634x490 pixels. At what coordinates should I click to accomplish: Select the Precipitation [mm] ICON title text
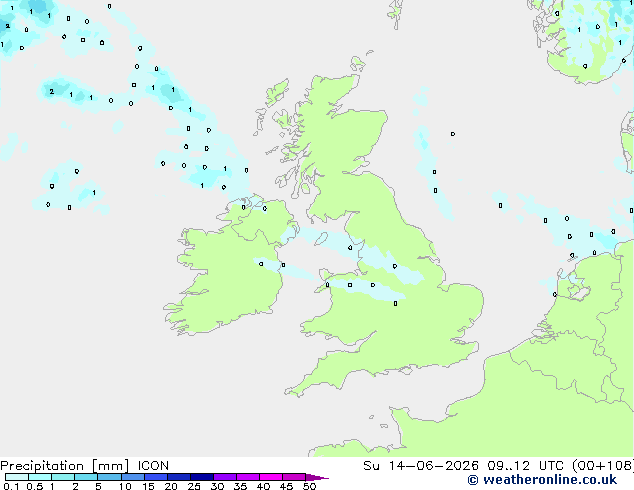tap(84, 466)
